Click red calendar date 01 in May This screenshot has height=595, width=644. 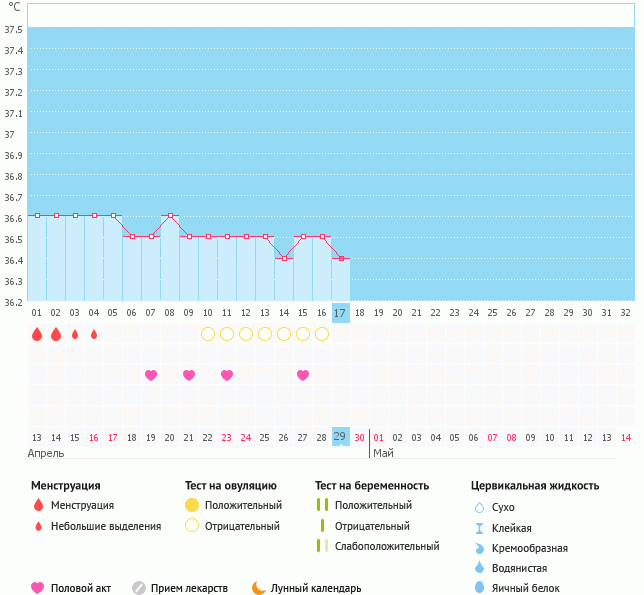[x=378, y=438]
